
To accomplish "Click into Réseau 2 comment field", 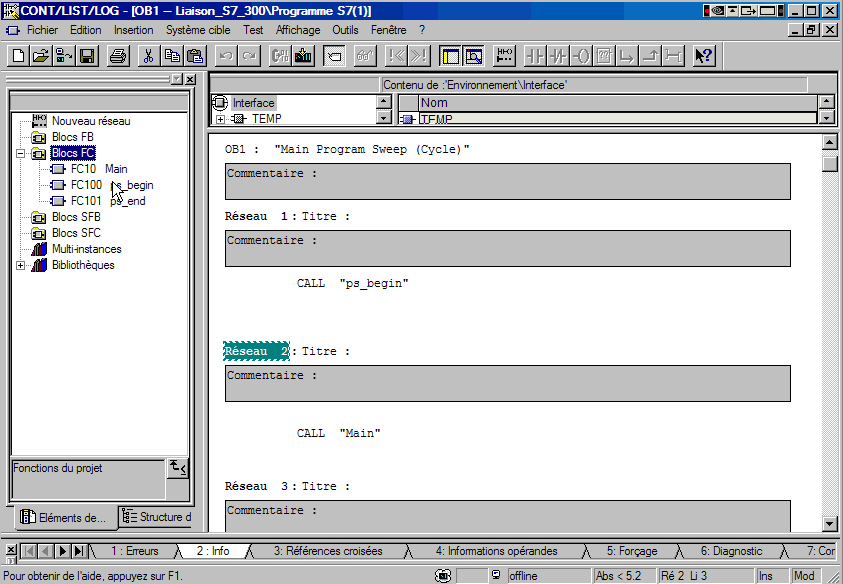I will click(x=508, y=383).
